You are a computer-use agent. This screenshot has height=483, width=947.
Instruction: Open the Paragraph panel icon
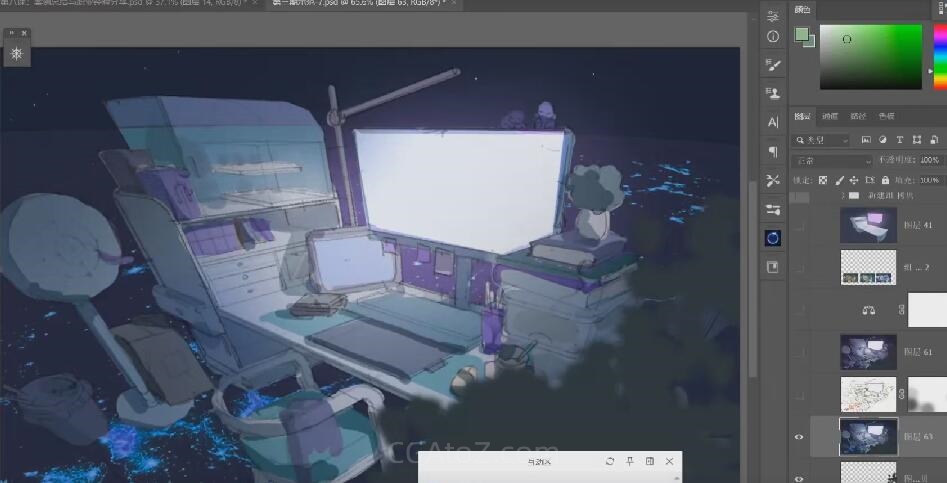point(772,152)
